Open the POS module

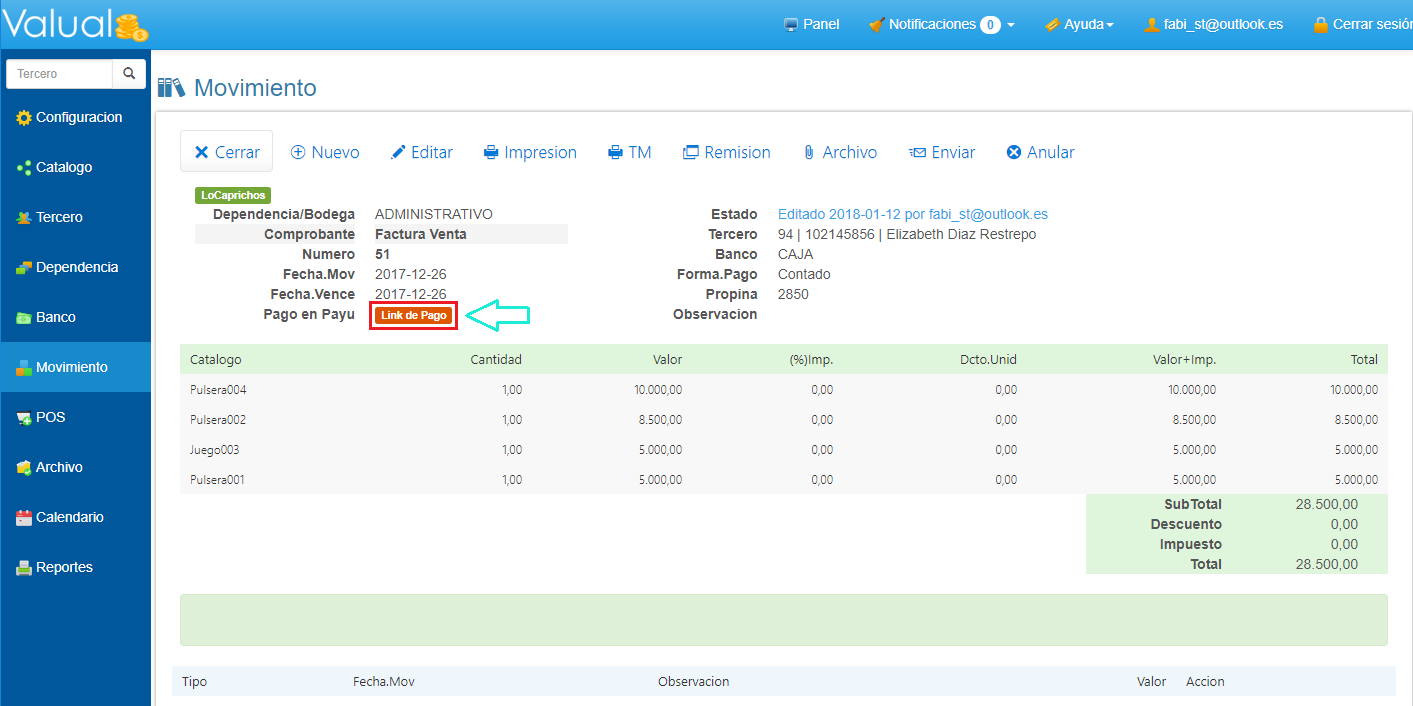pos(50,418)
